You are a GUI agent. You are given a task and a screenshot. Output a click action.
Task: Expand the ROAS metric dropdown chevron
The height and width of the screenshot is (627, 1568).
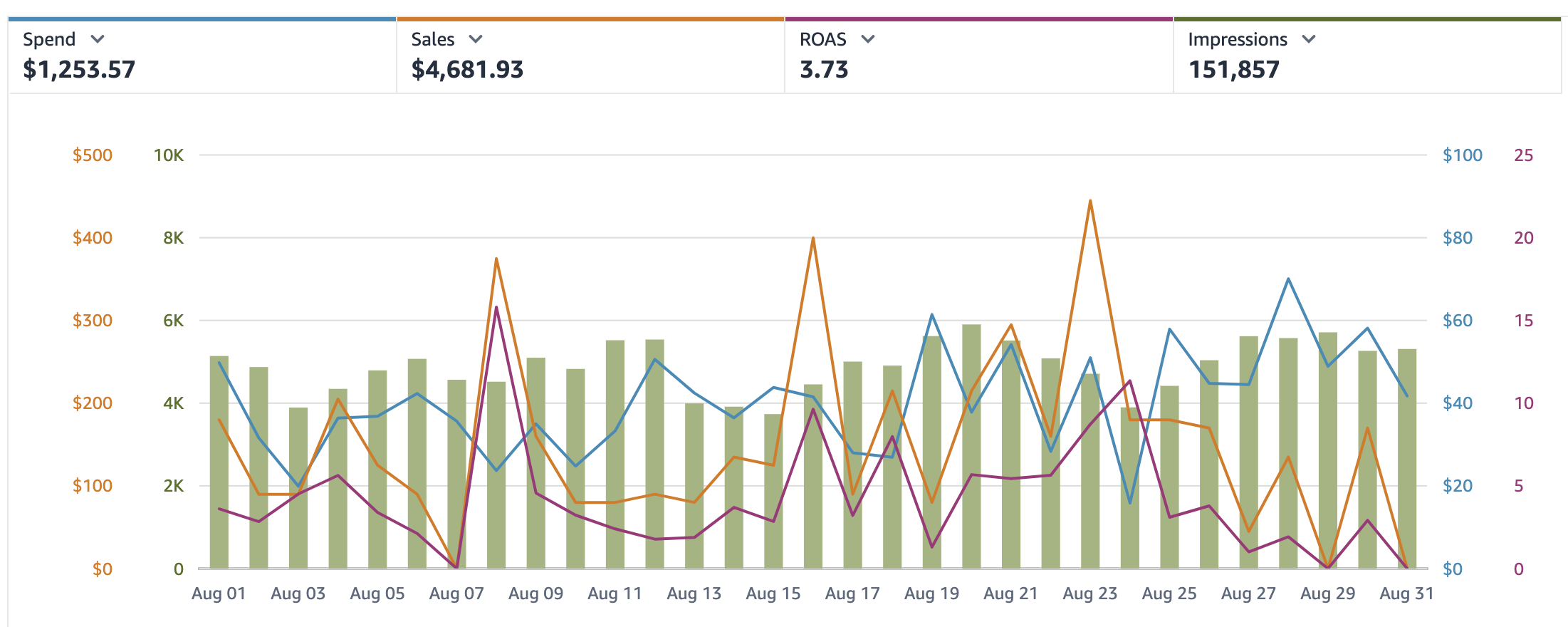(x=867, y=39)
